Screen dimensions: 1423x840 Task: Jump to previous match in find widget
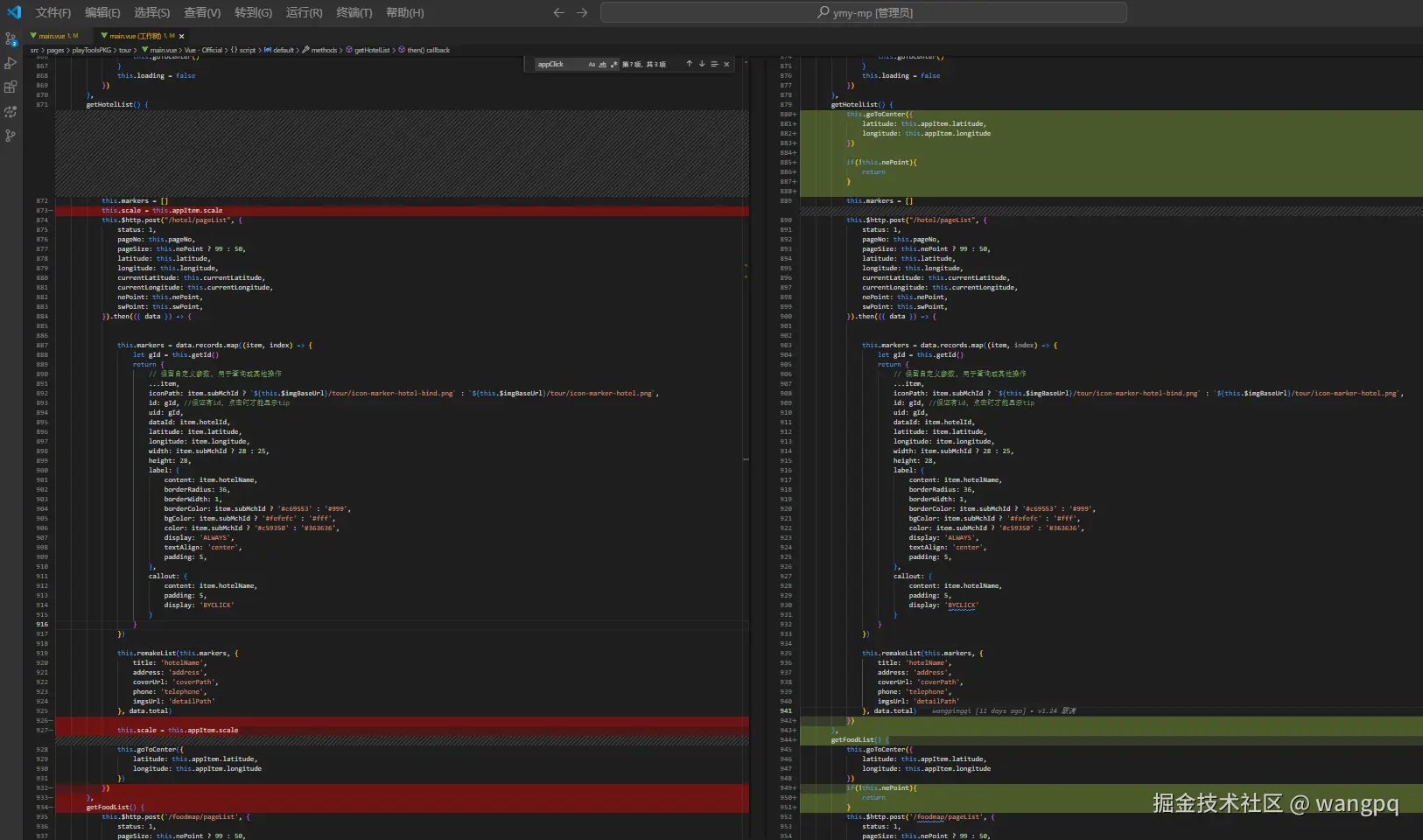point(689,64)
